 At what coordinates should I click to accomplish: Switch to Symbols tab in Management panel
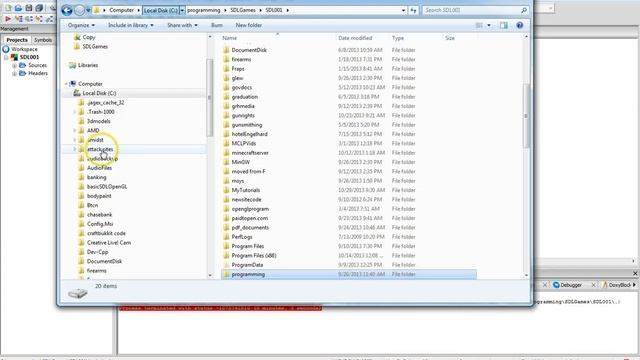43,40
